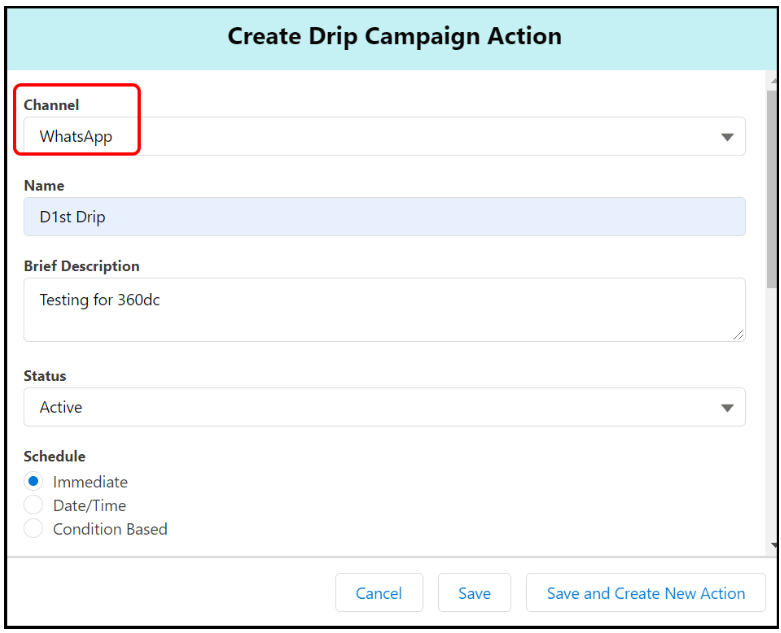Viewport: 781px width, 633px height.
Task: Click the Name field label
Action: pyautogui.click(x=44, y=185)
